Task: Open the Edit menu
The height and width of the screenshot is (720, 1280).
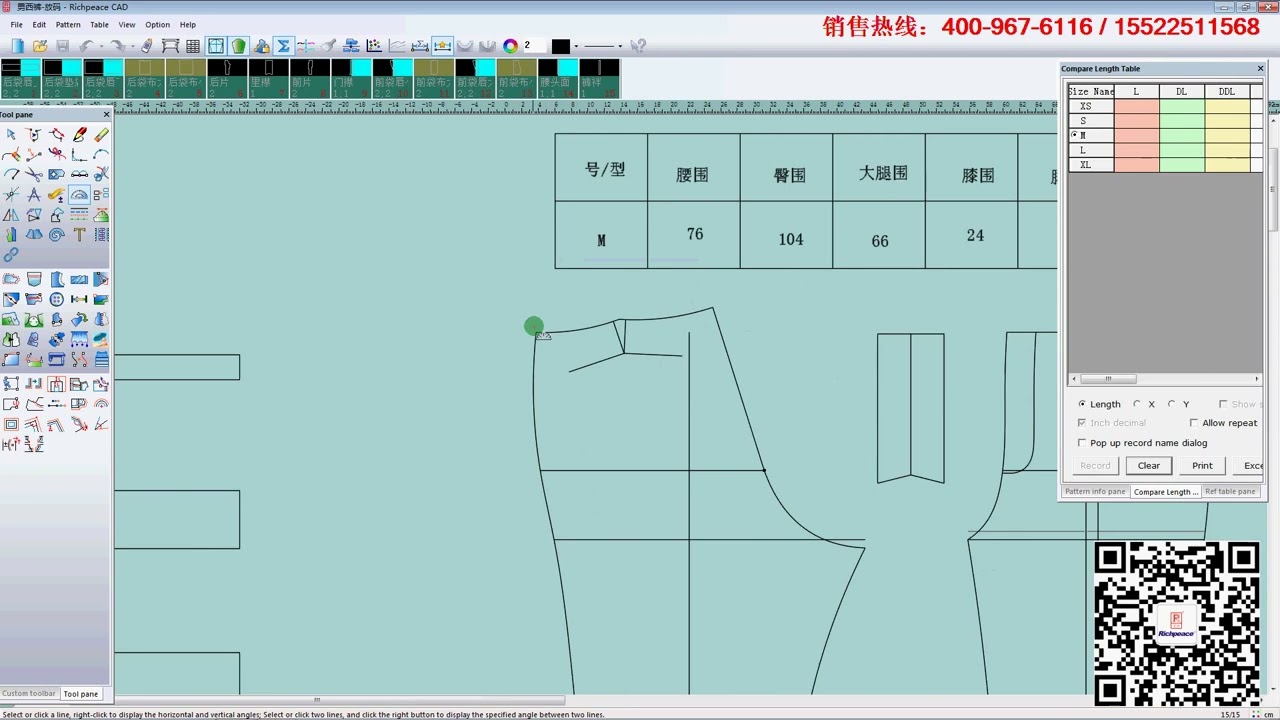Action: [39, 24]
